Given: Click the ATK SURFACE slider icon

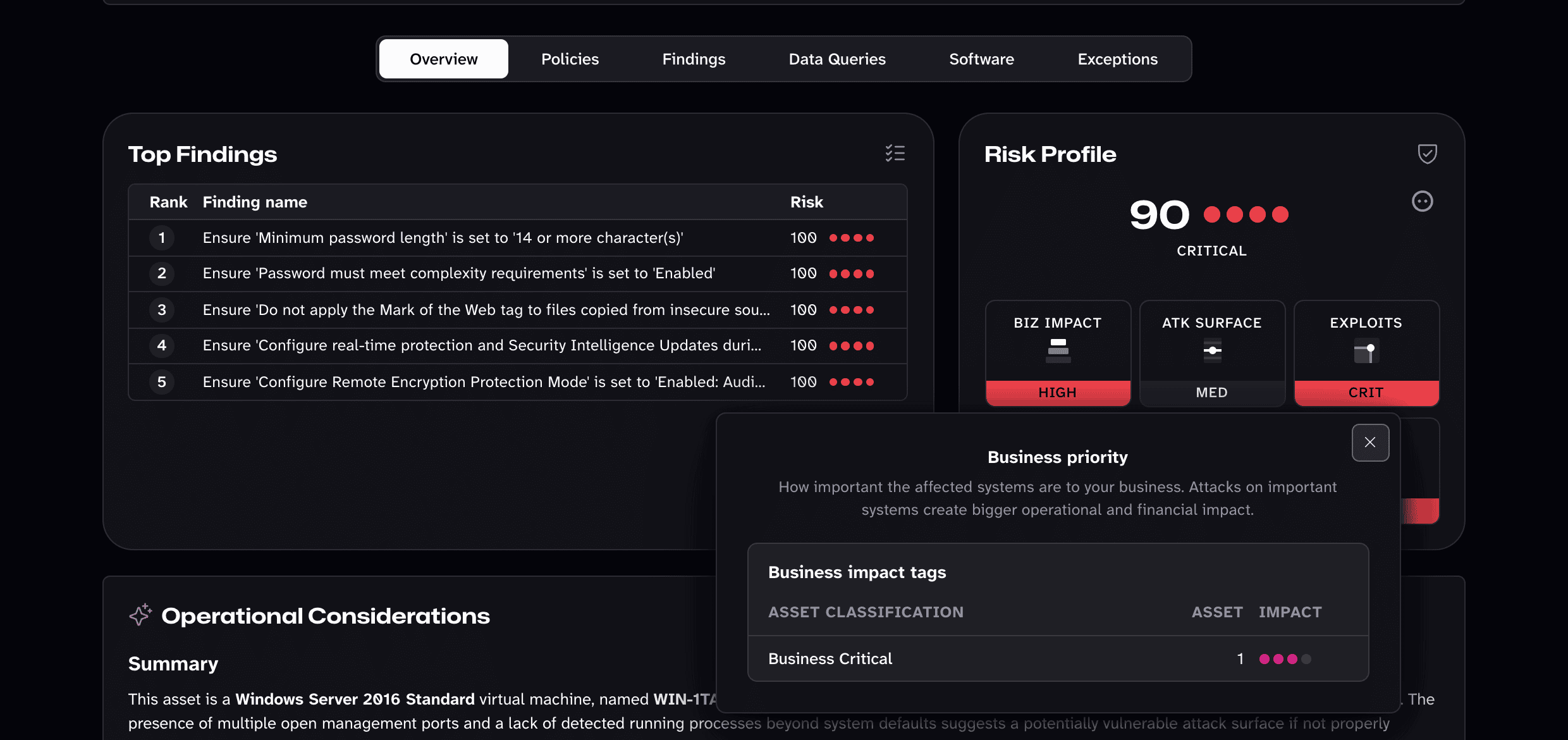Looking at the screenshot, I should (x=1212, y=350).
